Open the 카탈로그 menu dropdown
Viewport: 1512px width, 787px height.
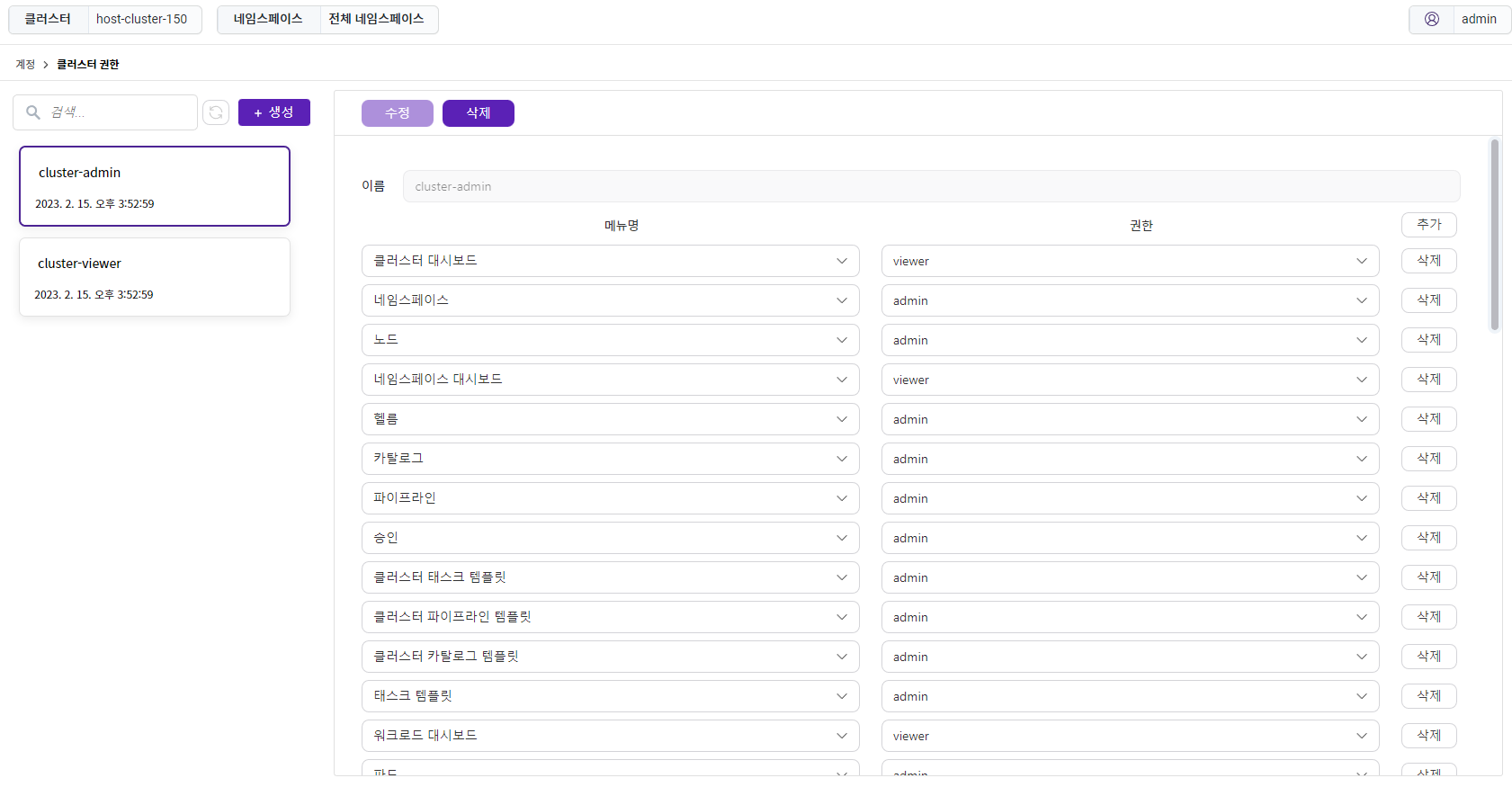(611, 459)
